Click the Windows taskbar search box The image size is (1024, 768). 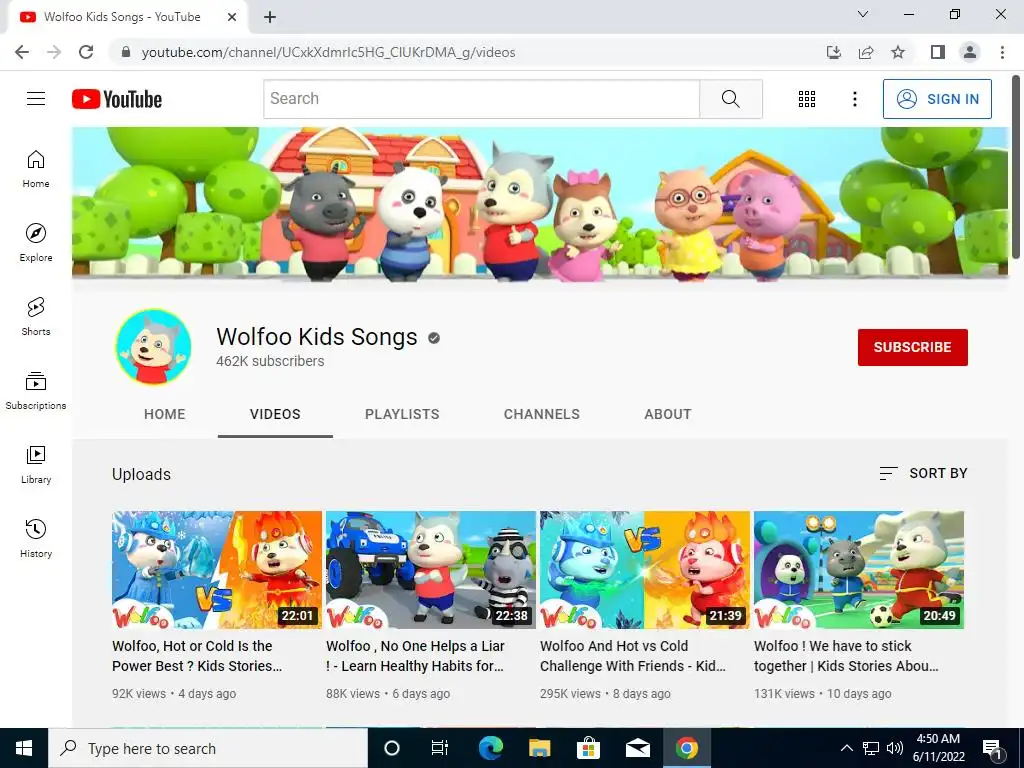click(208, 748)
